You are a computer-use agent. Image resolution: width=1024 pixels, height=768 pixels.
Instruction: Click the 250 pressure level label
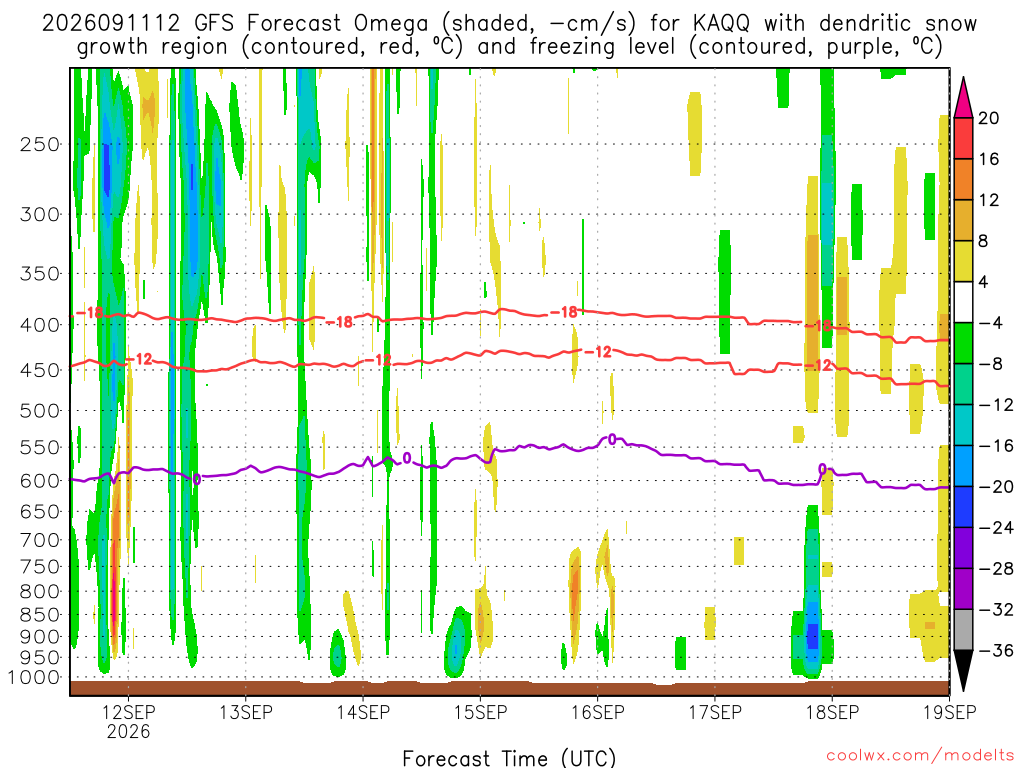point(40,144)
